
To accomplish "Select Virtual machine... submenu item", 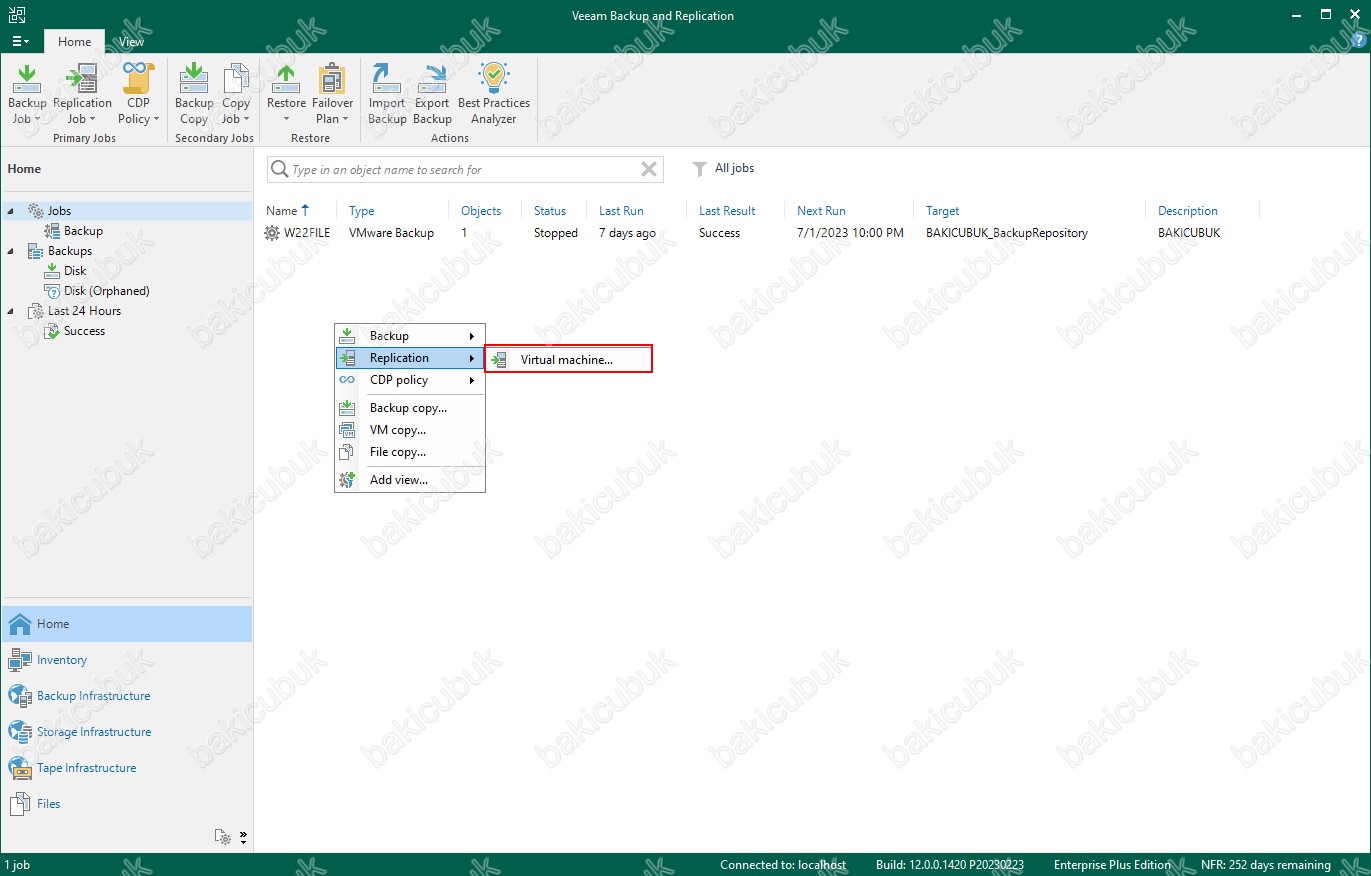I will tap(568, 360).
